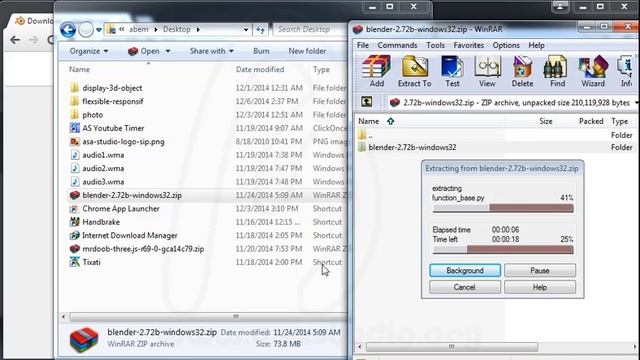
Task: Click the Chrome forward arrow
Action: pos(33,40)
